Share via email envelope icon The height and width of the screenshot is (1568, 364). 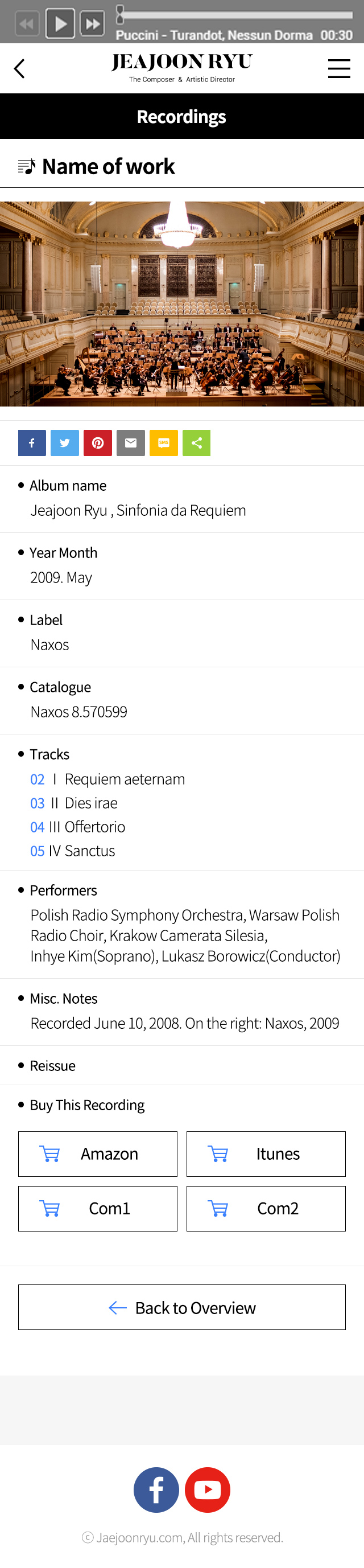[x=131, y=442]
